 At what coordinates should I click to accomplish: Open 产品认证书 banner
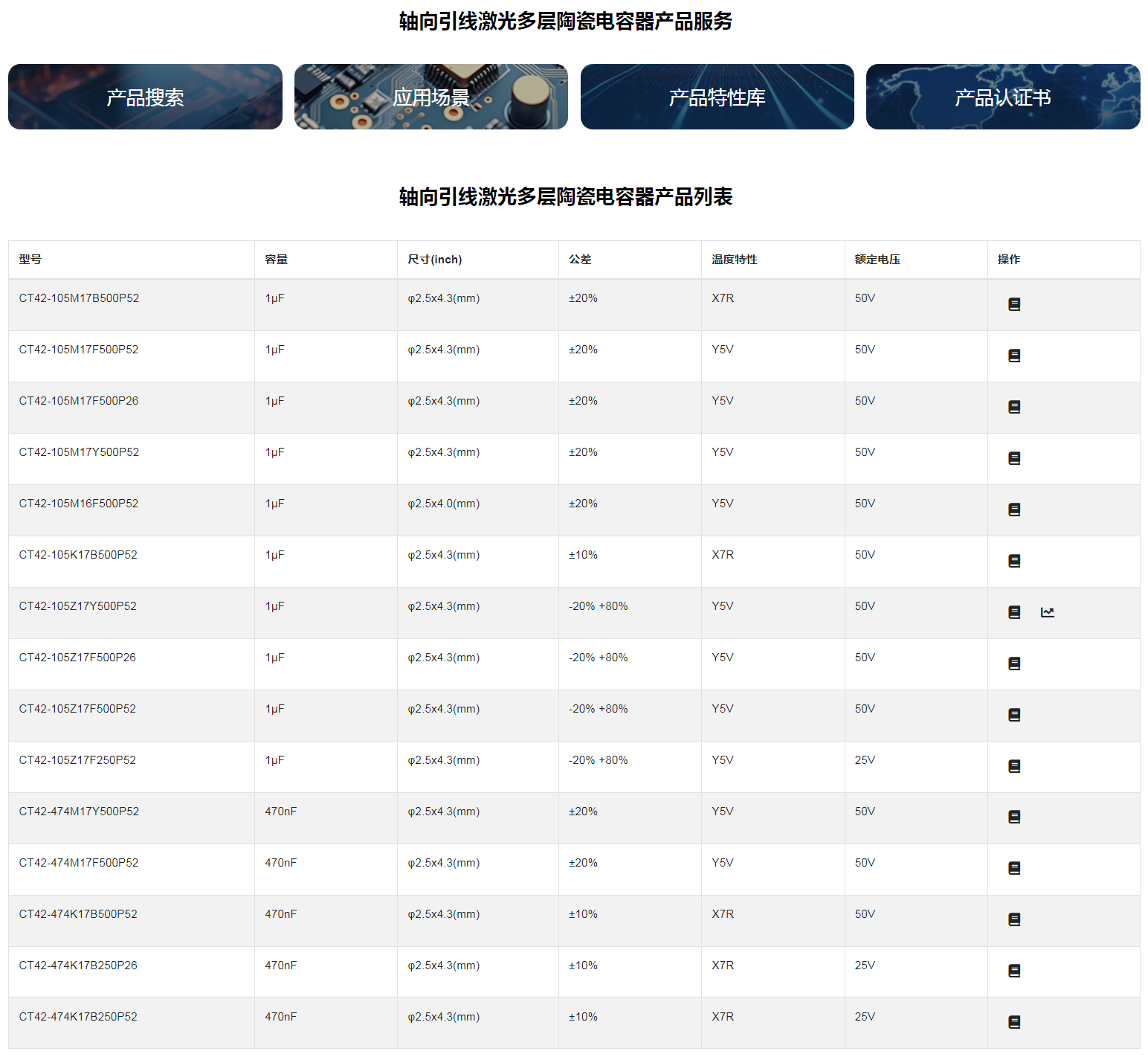pyautogui.click(x=1002, y=97)
